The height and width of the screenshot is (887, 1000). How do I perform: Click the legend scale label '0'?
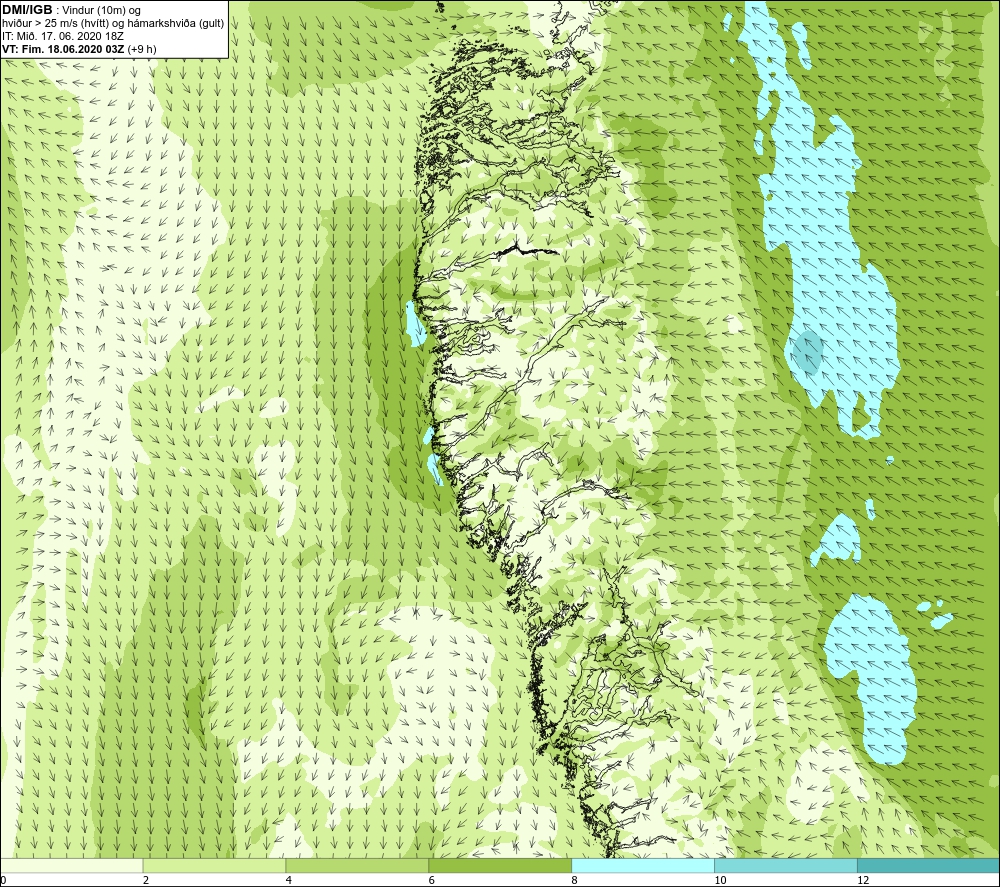click(3, 880)
